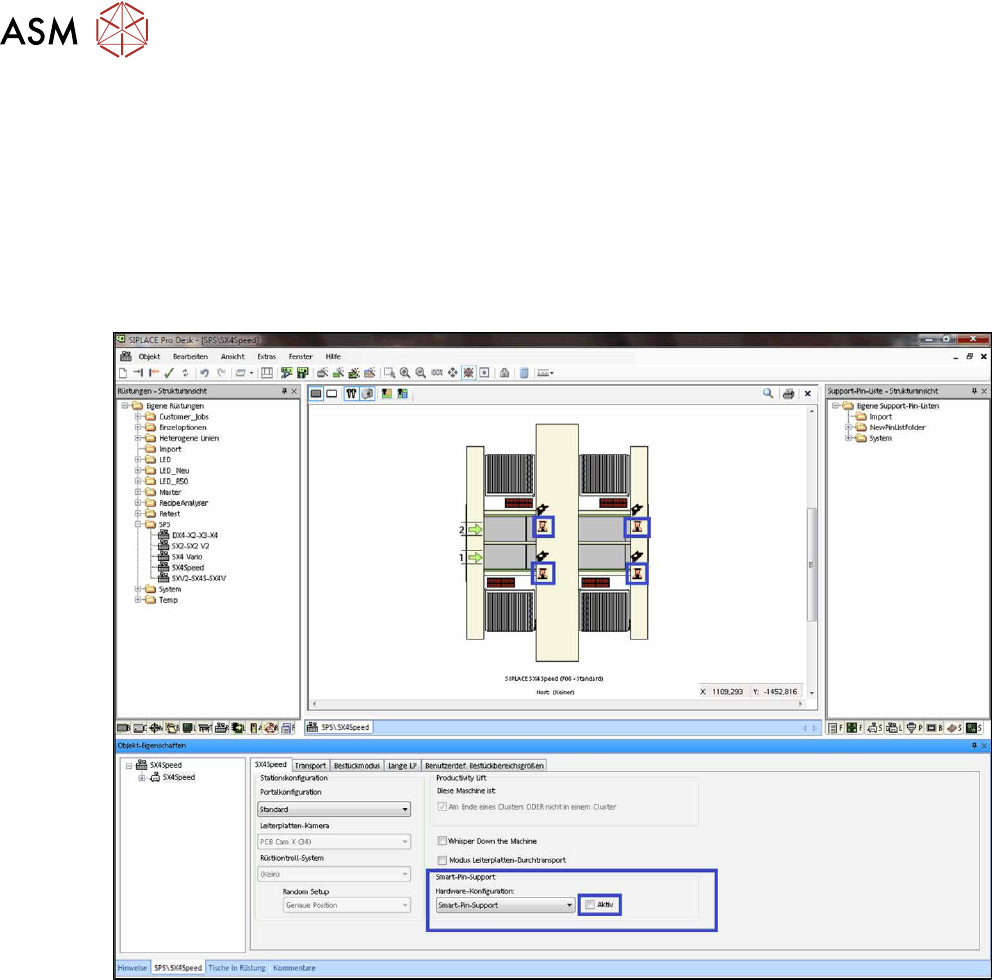Select Import folder in the Support-Pin-Liste panel
The width and height of the screenshot is (992, 980).
coord(881,416)
